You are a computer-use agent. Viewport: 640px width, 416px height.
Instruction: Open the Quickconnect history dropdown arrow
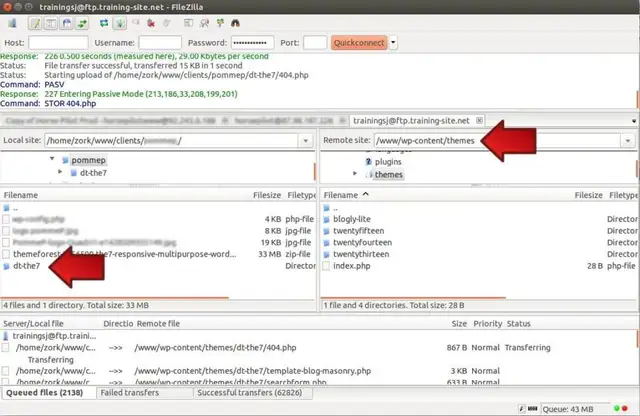(x=393, y=42)
